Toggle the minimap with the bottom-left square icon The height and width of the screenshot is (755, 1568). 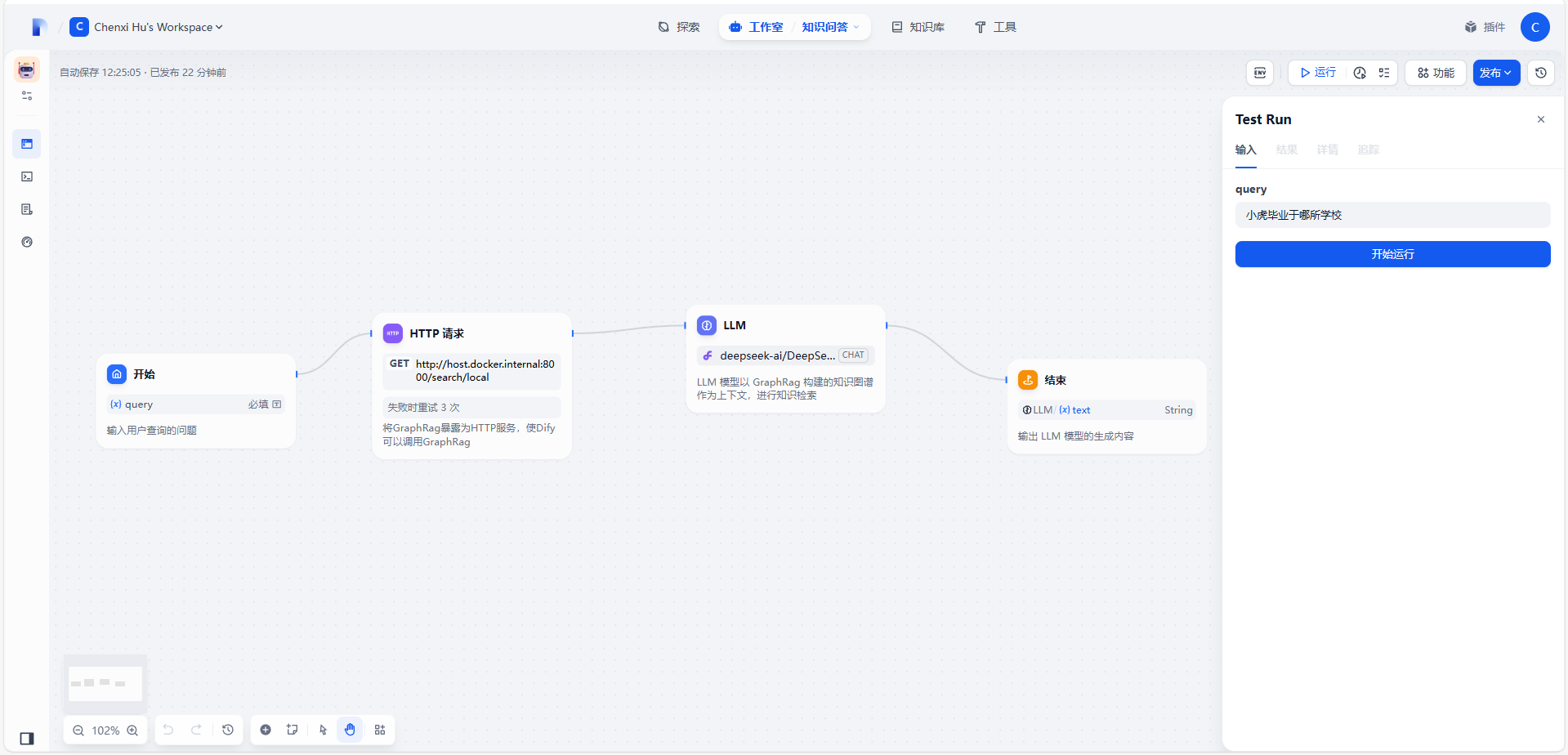click(x=25, y=738)
